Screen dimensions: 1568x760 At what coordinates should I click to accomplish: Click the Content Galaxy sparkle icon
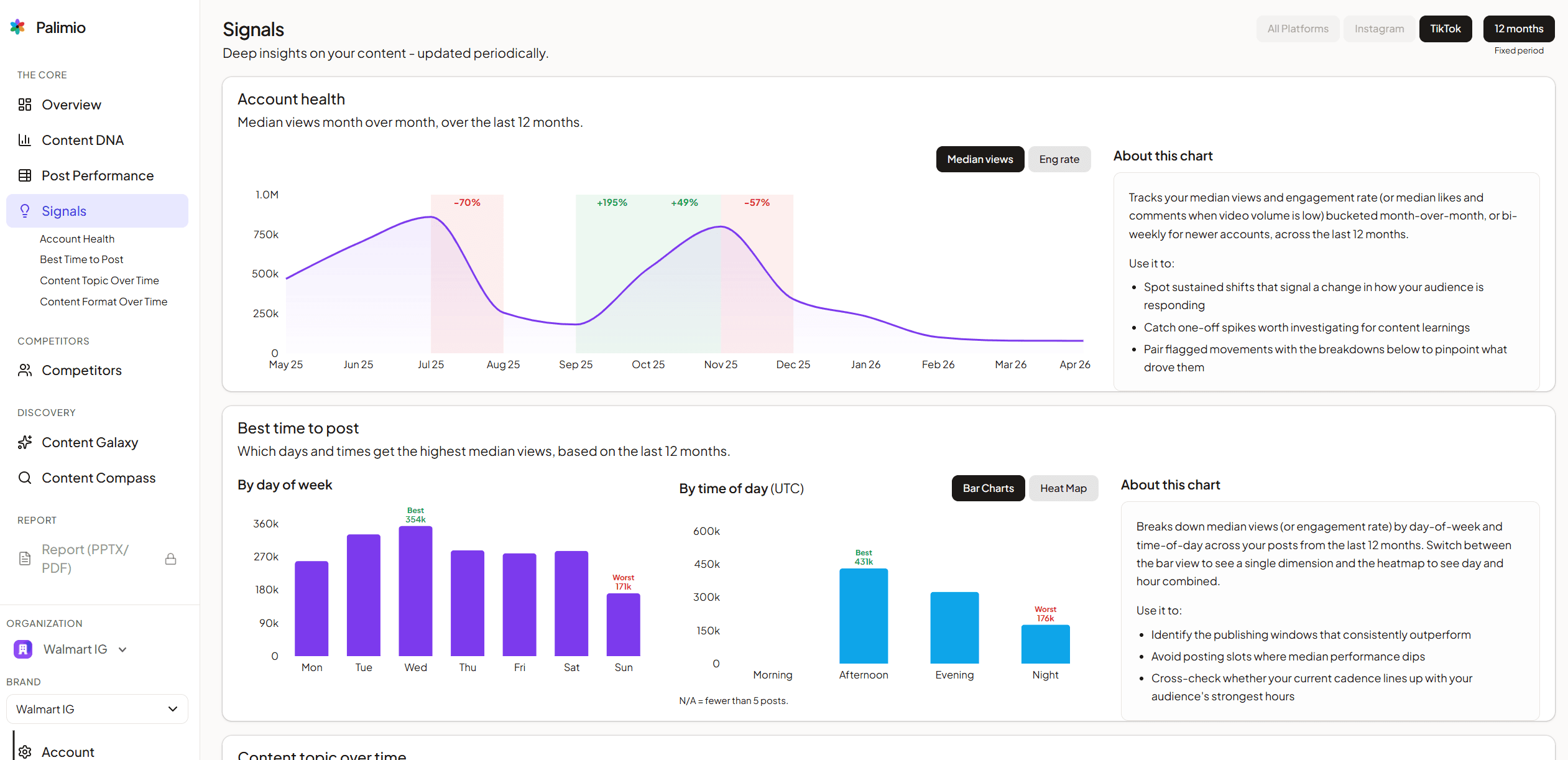pos(25,442)
